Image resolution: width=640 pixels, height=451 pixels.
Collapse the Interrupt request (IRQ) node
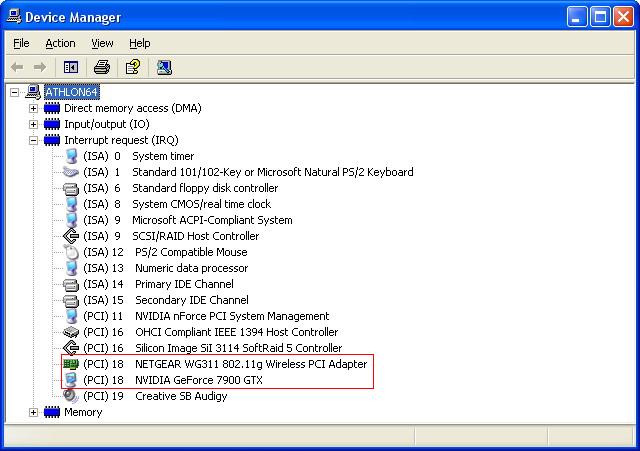click(33, 140)
